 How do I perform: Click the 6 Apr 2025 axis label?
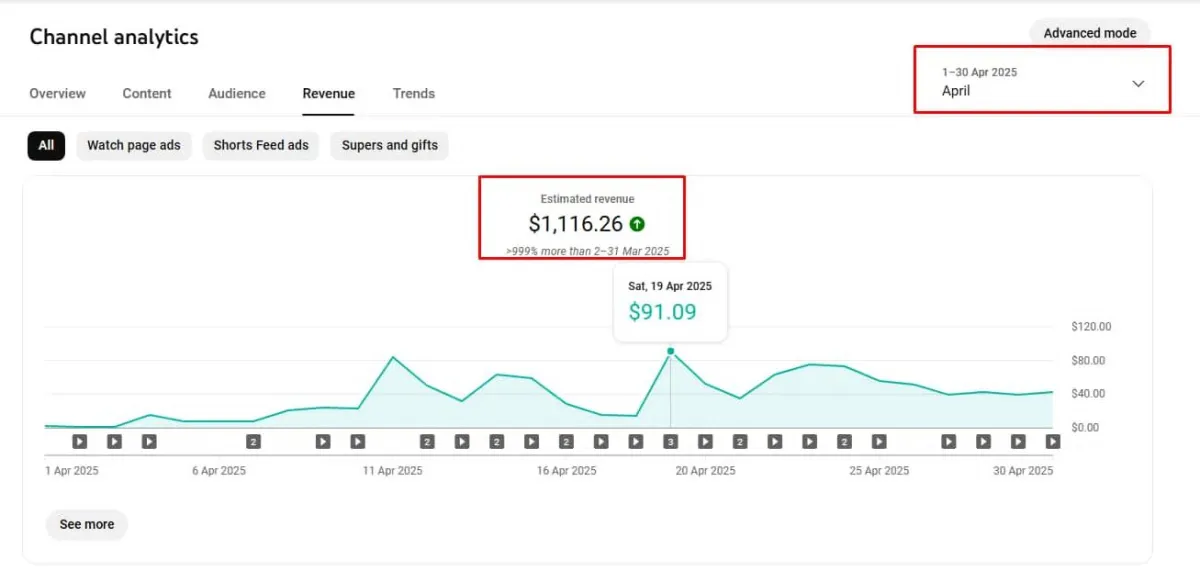pyautogui.click(x=219, y=470)
